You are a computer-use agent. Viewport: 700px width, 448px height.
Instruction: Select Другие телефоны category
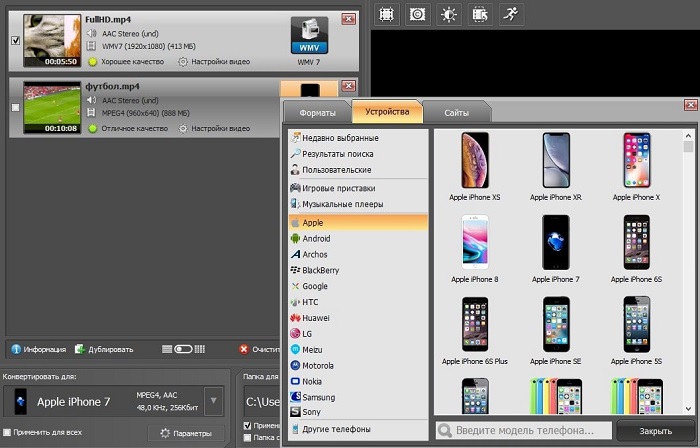tap(358, 429)
